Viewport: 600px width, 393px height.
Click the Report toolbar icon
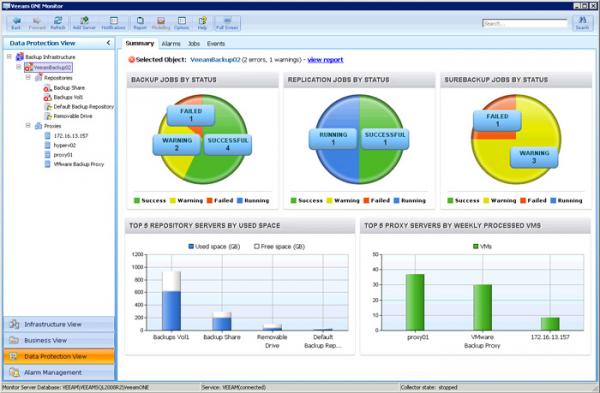pos(140,23)
